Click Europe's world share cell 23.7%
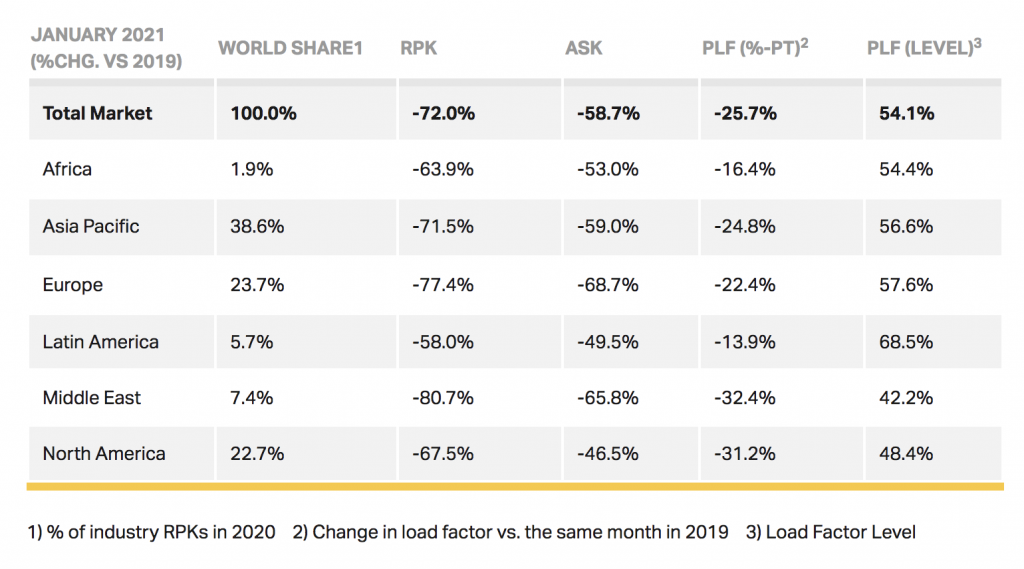 (x=257, y=285)
